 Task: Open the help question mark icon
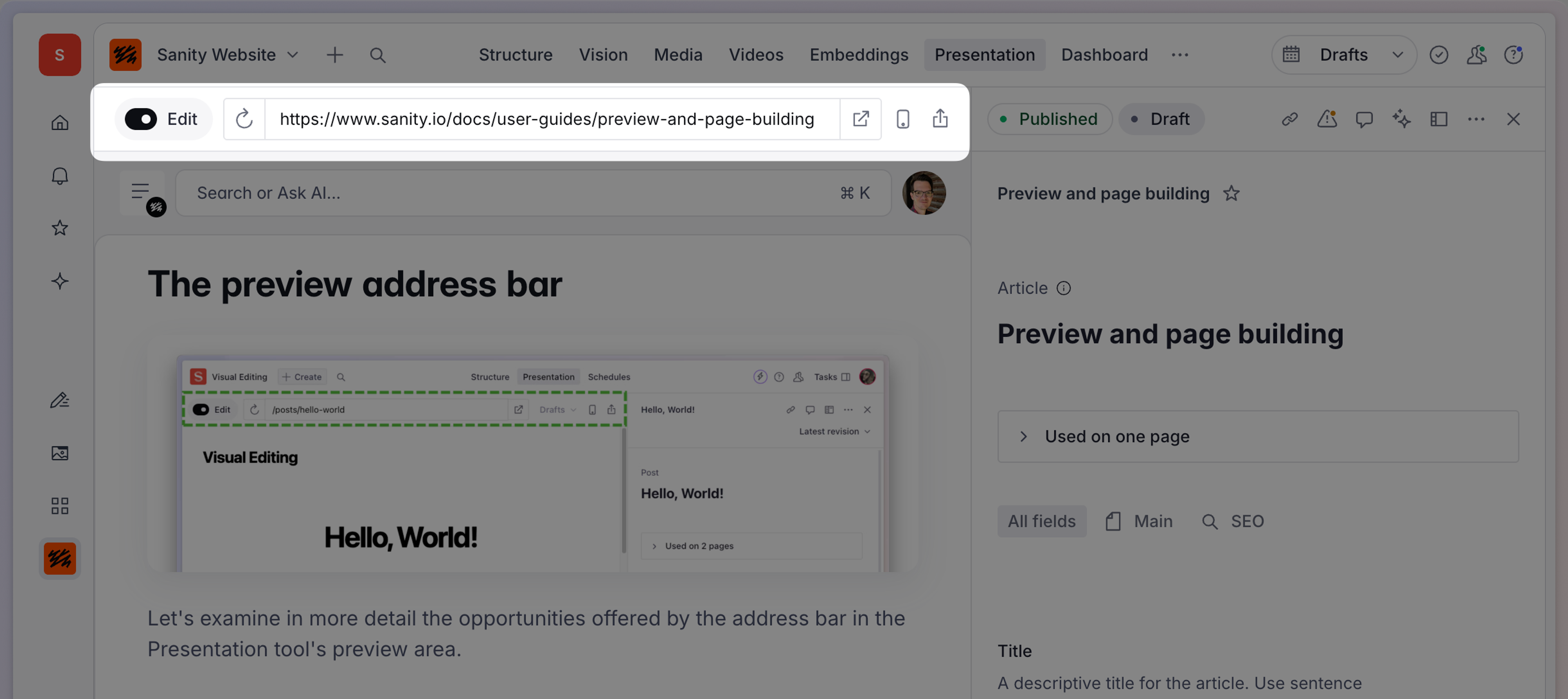point(1513,55)
